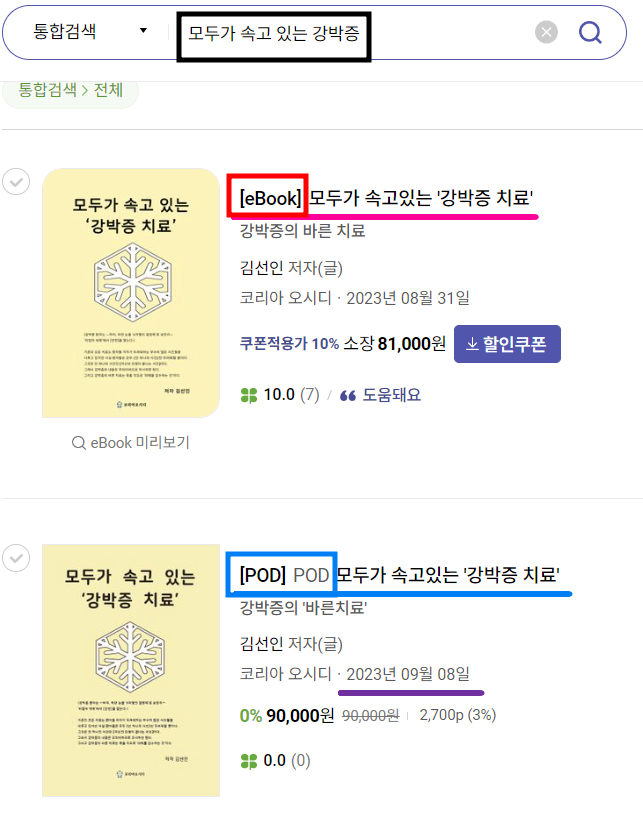This screenshot has width=643, height=827.
Task: Click the 도움돼요 quote icon
Action: (348, 395)
